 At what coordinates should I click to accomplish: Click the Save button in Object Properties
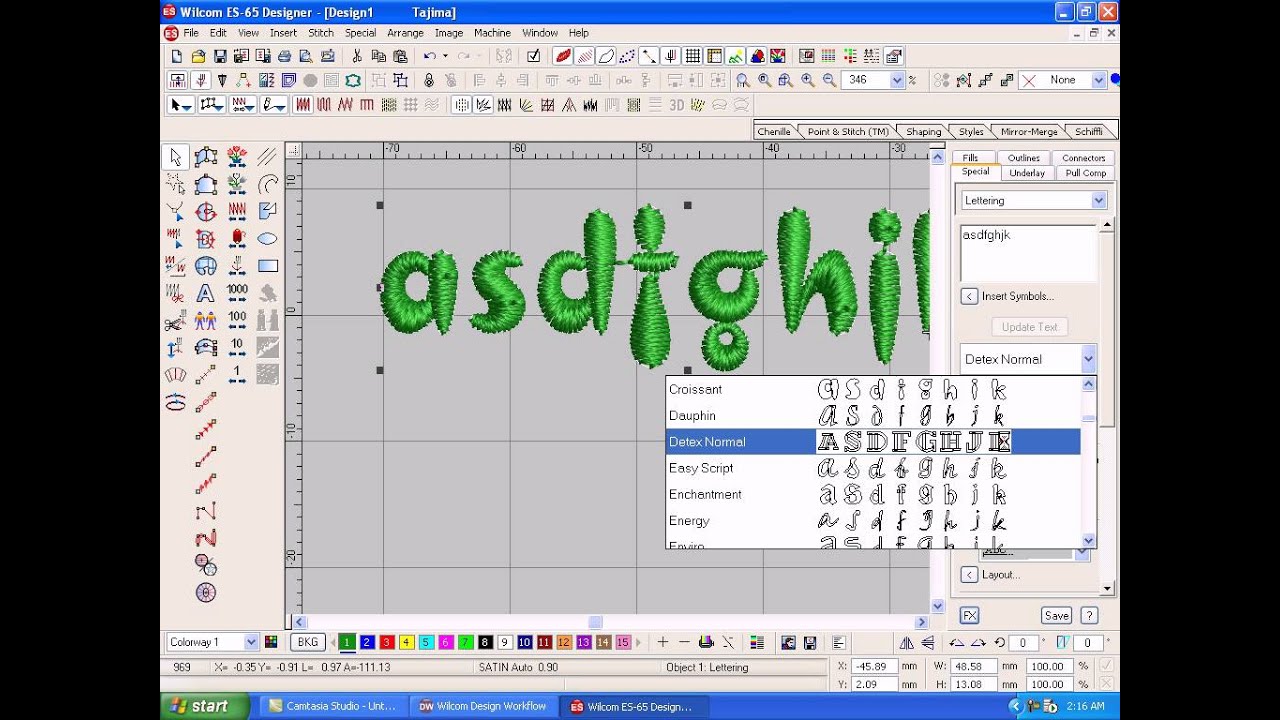1056,616
